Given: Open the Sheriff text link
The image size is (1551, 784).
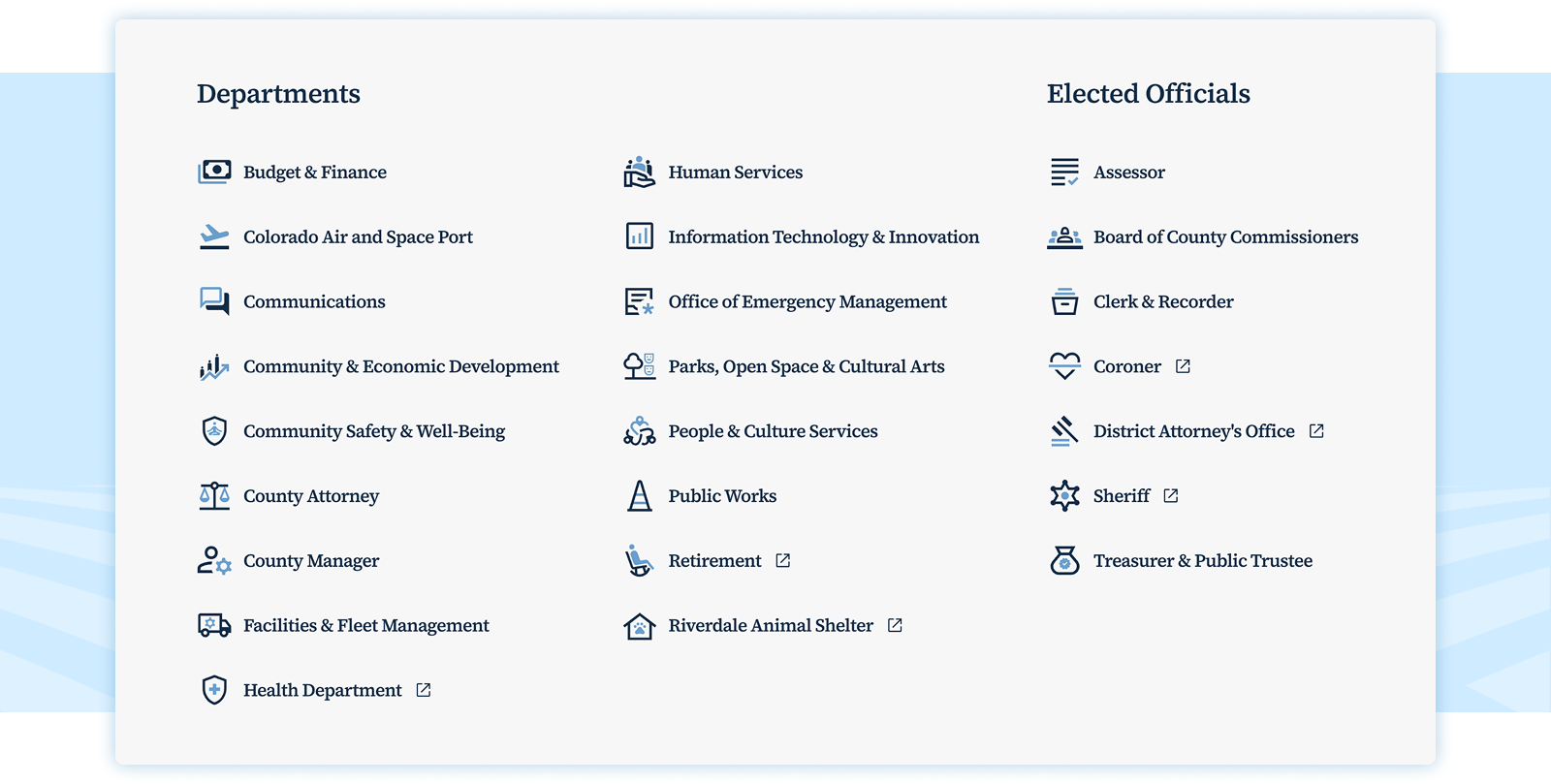Looking at the screenshot, I should point(1122,496).
